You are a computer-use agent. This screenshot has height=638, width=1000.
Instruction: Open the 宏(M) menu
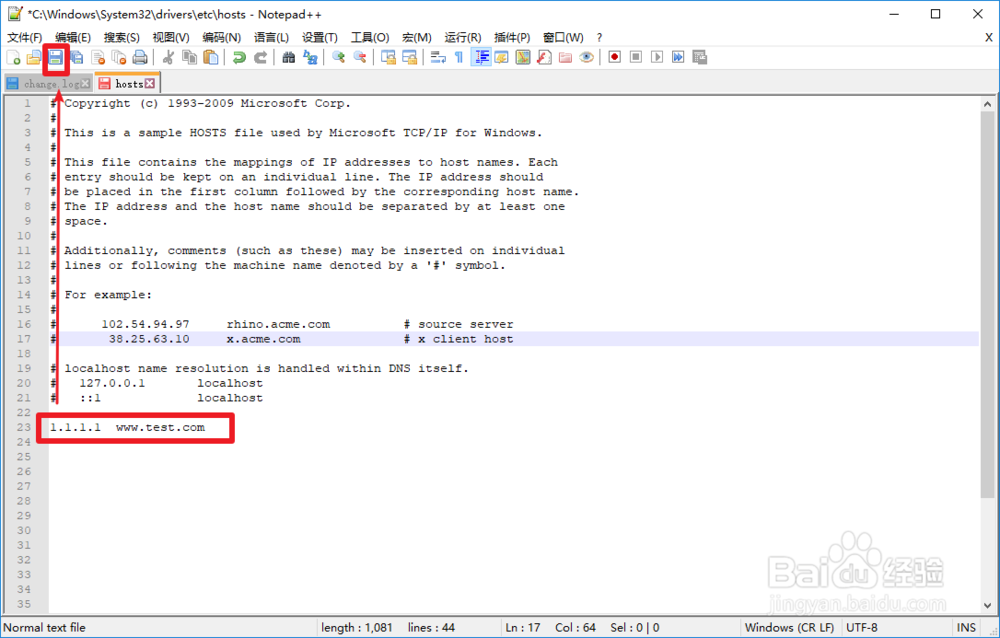click(416, 38)
